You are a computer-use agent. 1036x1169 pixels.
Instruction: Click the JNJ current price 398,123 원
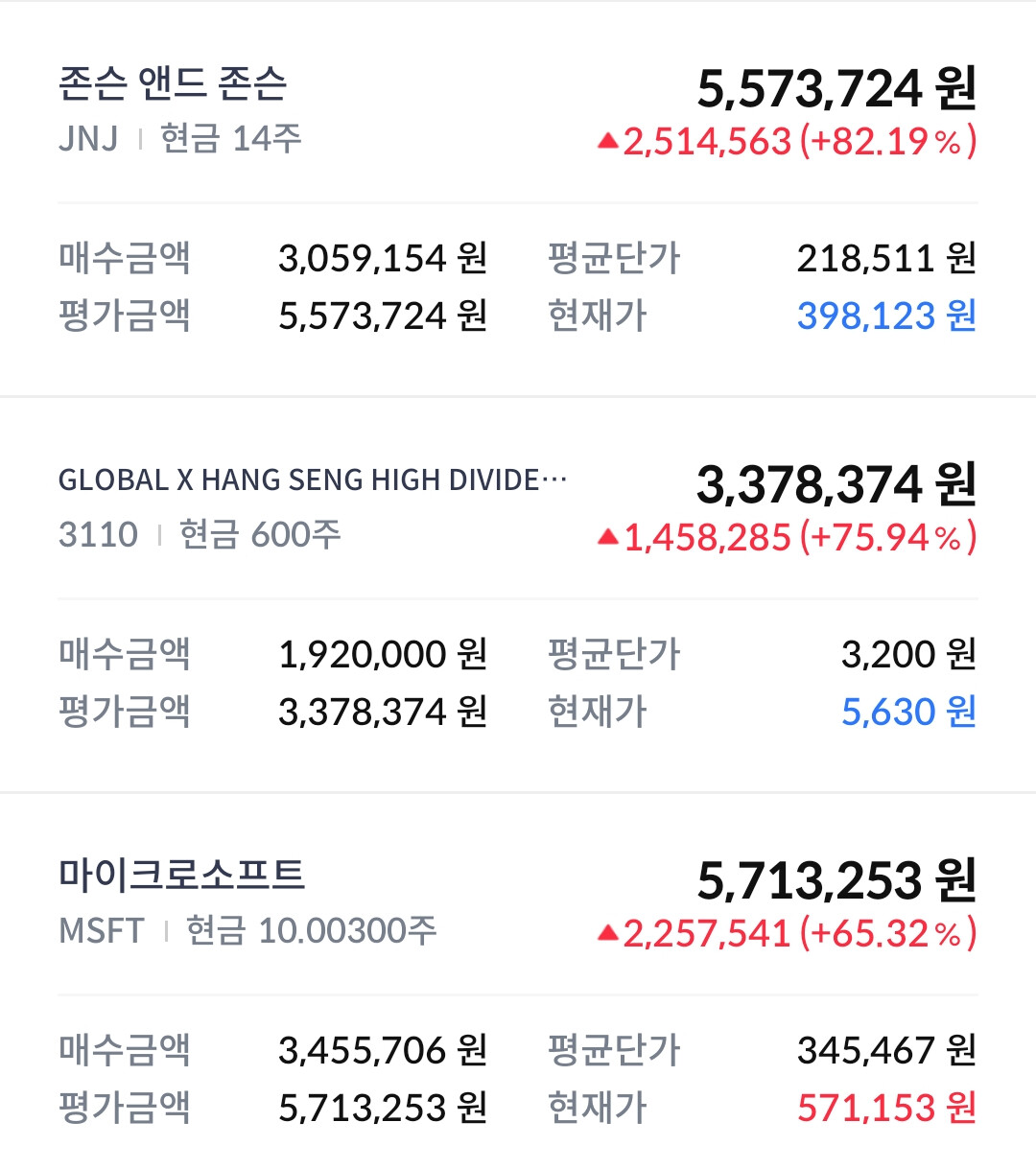point(886,316)
